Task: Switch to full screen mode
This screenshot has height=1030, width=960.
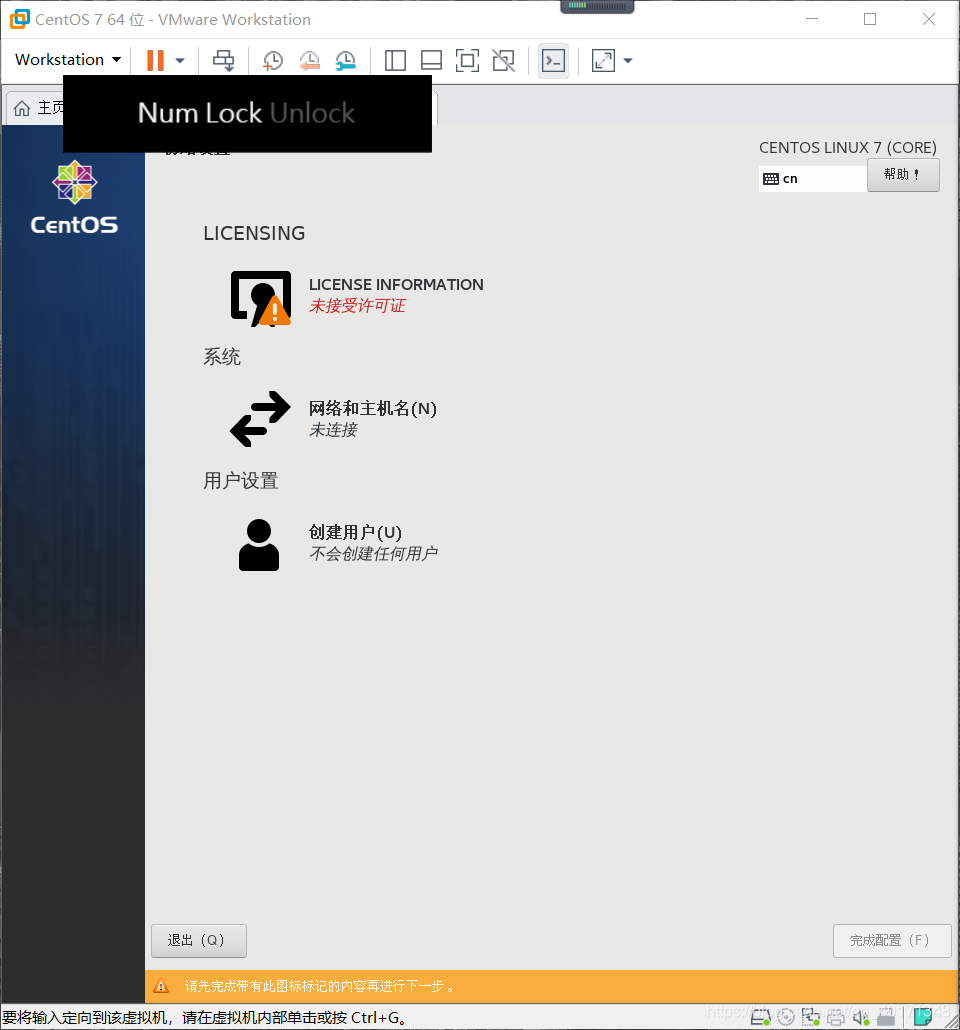Action: (x=467, y=60)
